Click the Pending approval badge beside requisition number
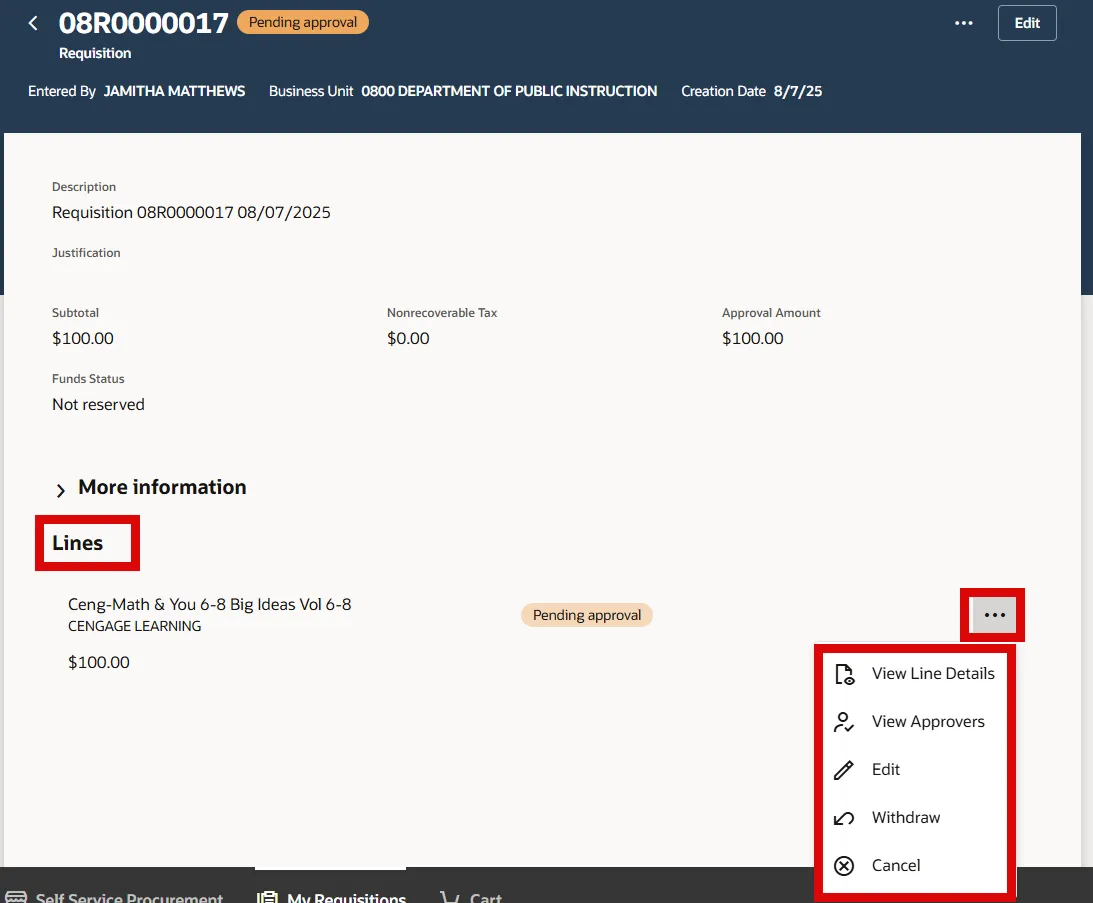The image size is (1093, 903). [302, 22]
